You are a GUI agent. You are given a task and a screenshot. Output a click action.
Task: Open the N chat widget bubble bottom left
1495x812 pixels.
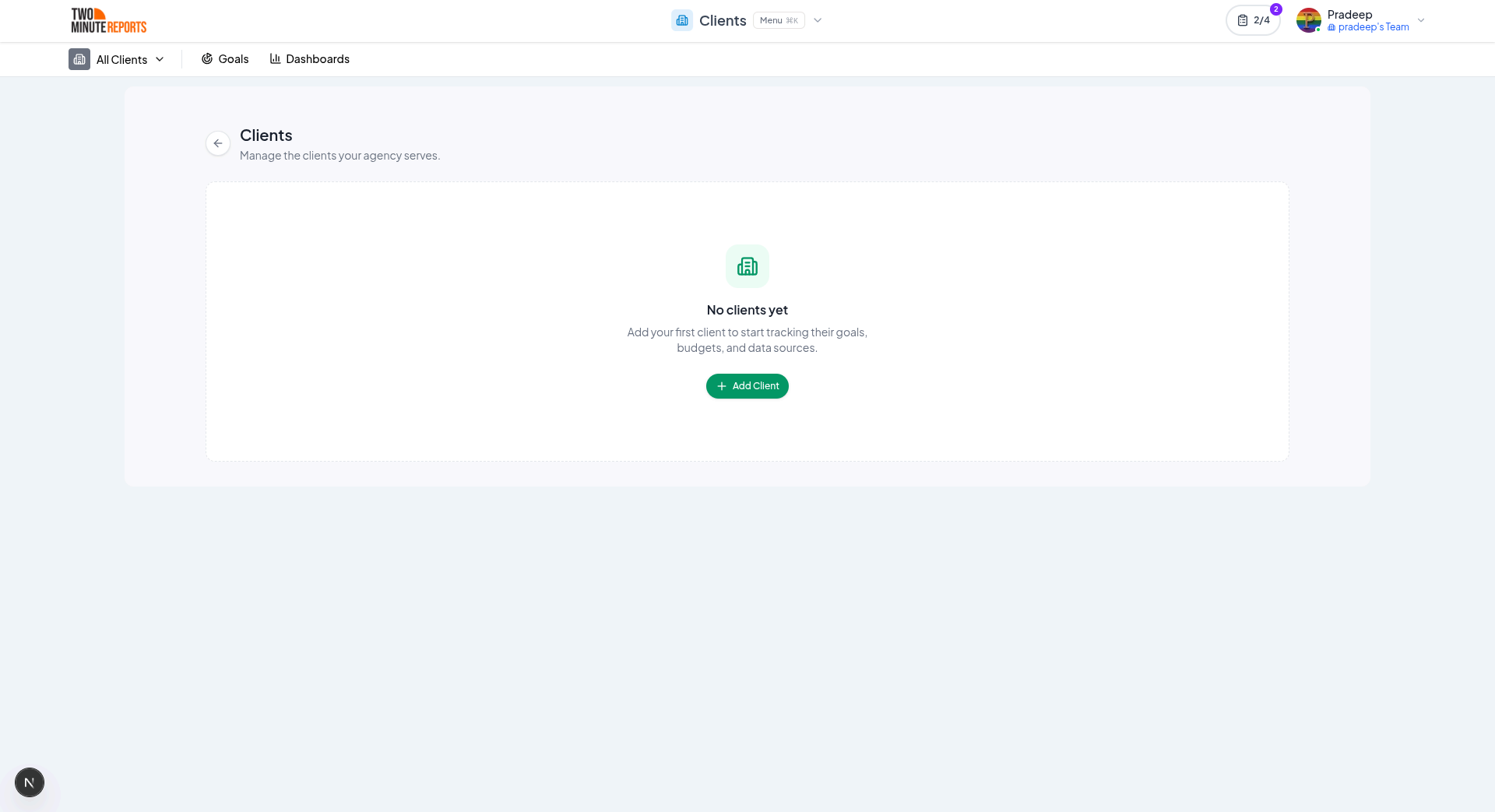pos(30,782)
